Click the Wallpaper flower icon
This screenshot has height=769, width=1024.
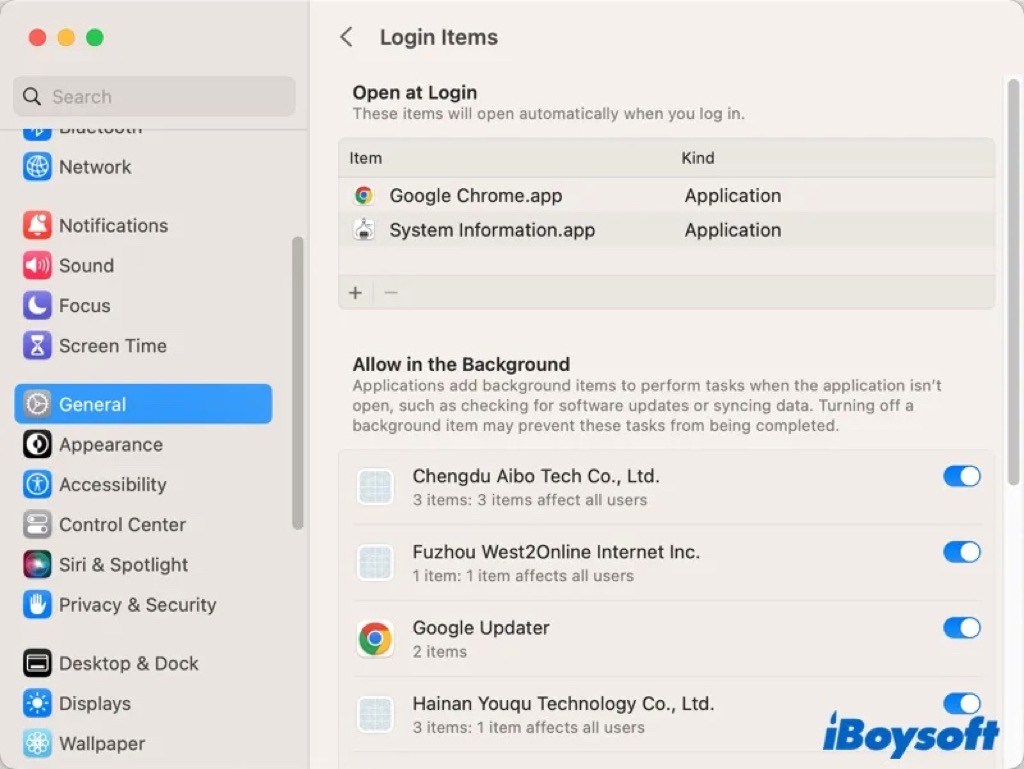coord(37,744)
